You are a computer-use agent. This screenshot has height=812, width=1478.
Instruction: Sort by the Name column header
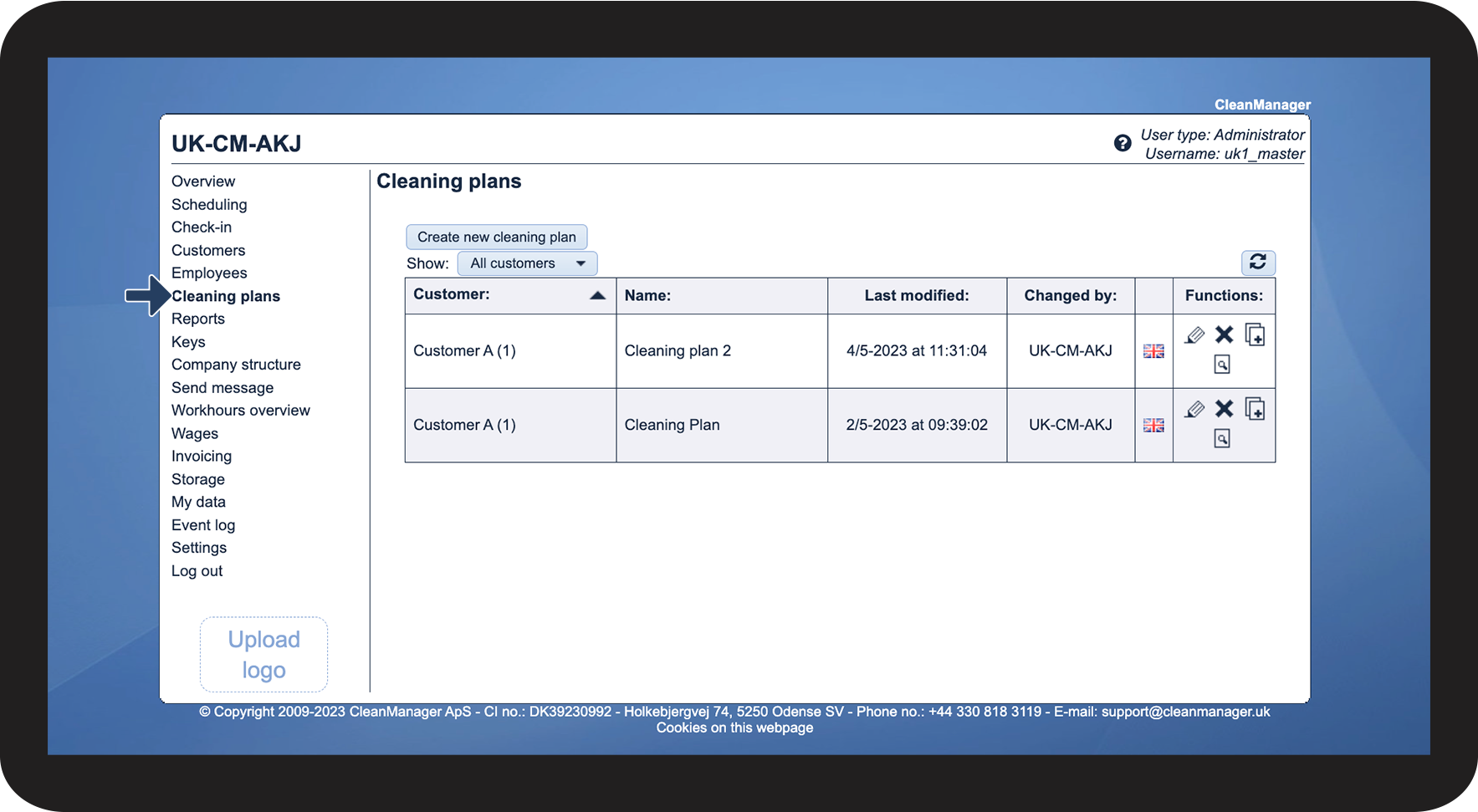(647, 295)
